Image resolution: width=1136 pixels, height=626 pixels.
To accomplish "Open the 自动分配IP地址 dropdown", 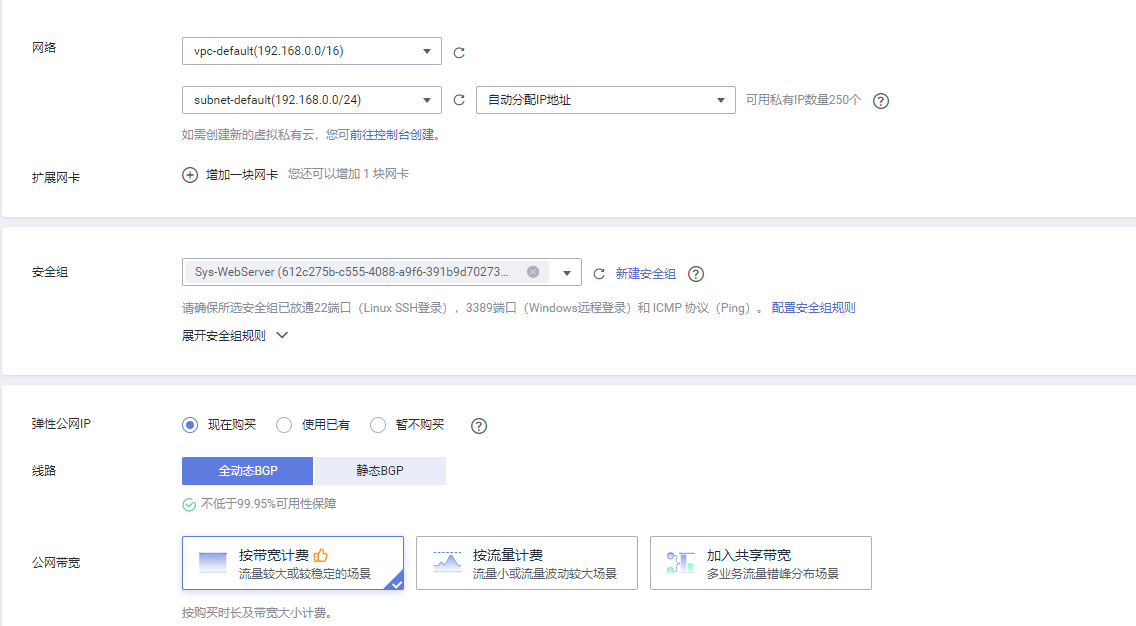I will 606,100.
